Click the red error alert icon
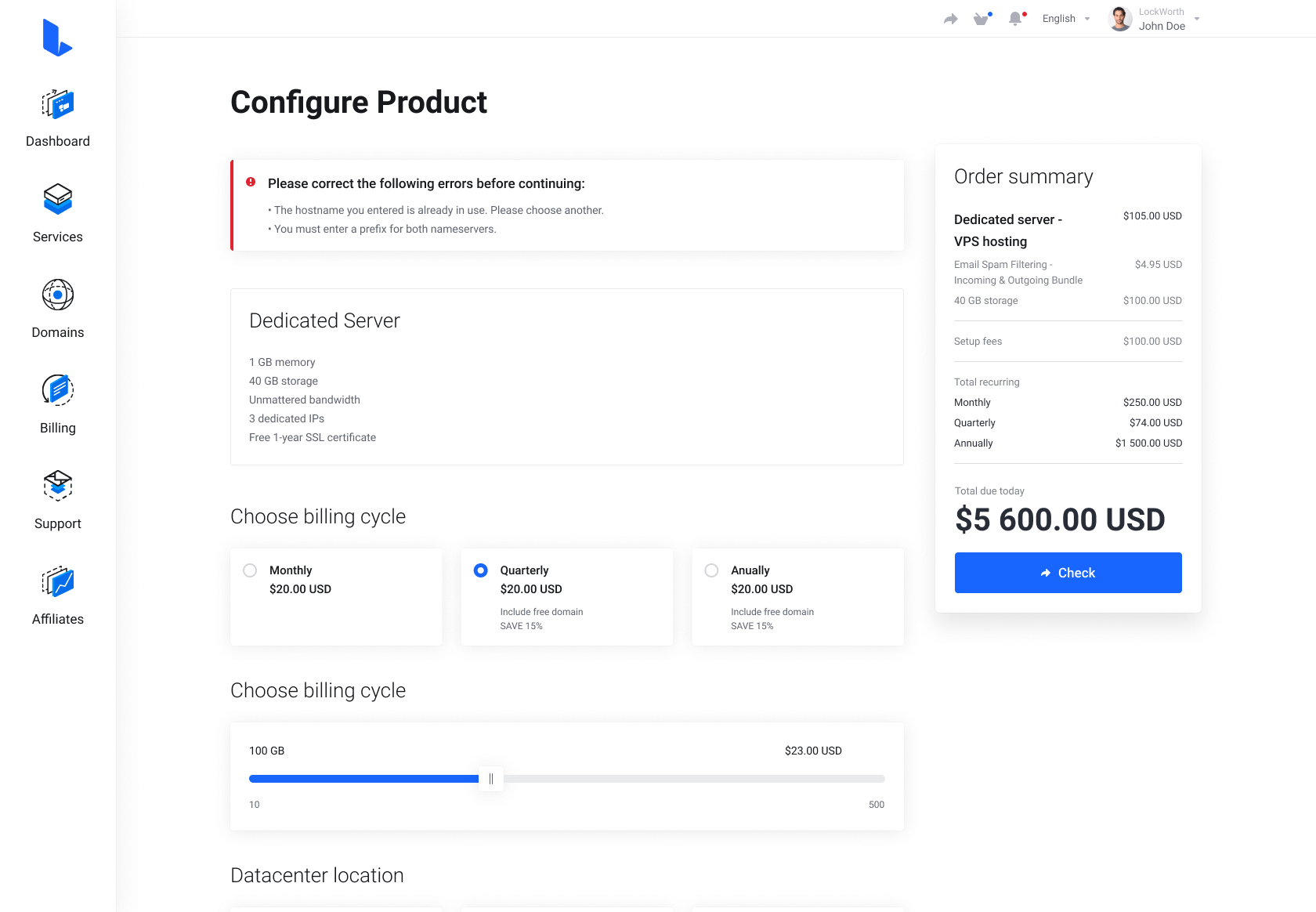 point(251,182)
